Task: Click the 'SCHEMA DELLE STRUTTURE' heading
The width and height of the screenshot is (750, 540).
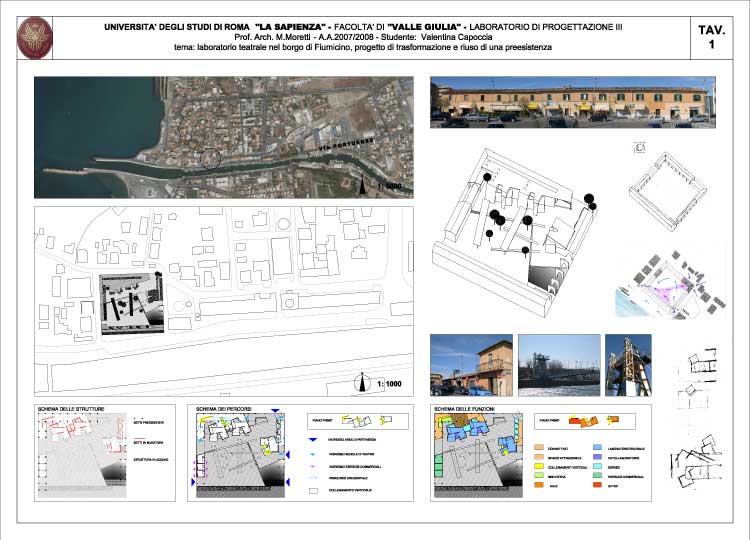Action: point(71,409)
